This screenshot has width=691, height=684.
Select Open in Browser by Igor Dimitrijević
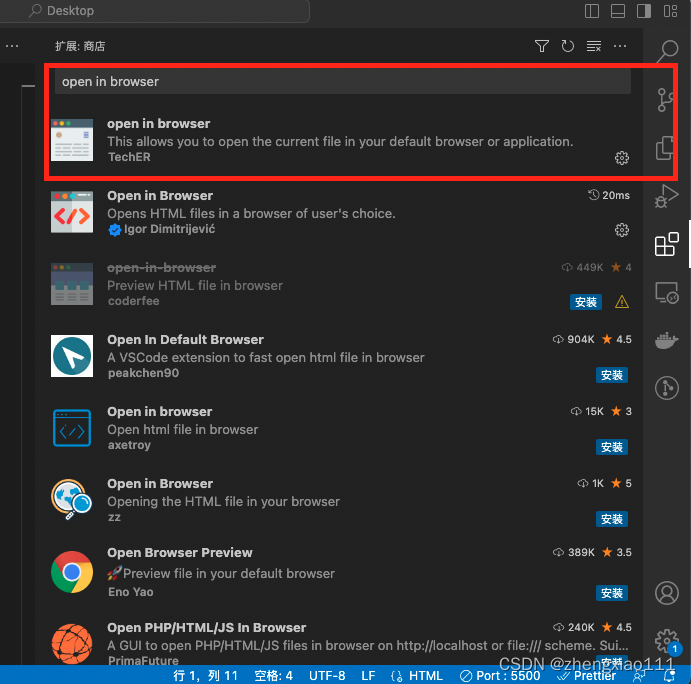click(x=340, y=212)
